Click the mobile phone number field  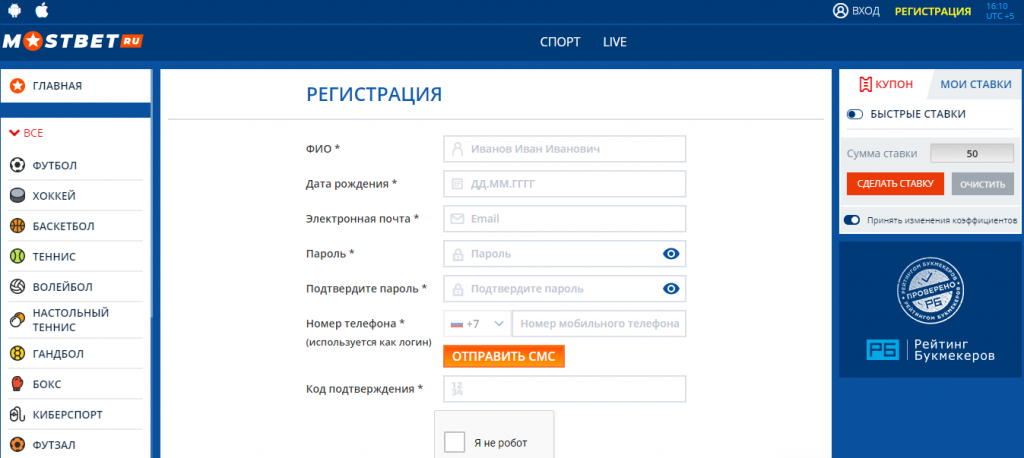tap(600, 323)
